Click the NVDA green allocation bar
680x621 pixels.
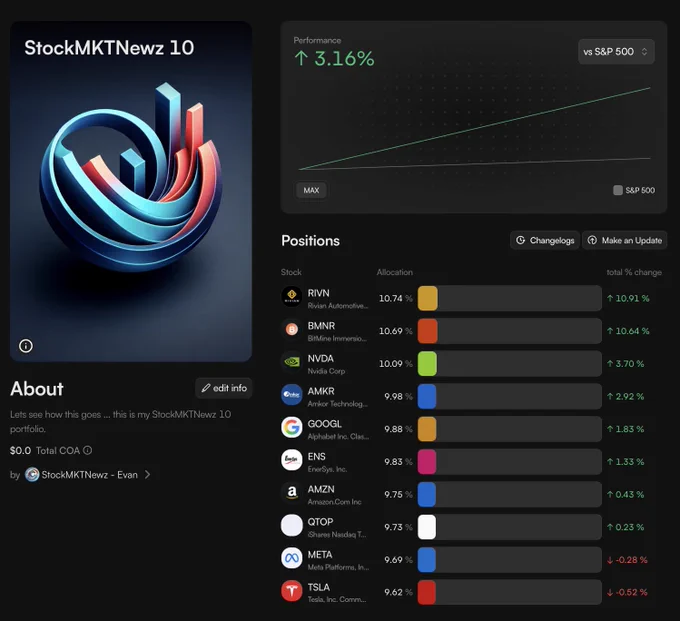click(x=427, y=363)
